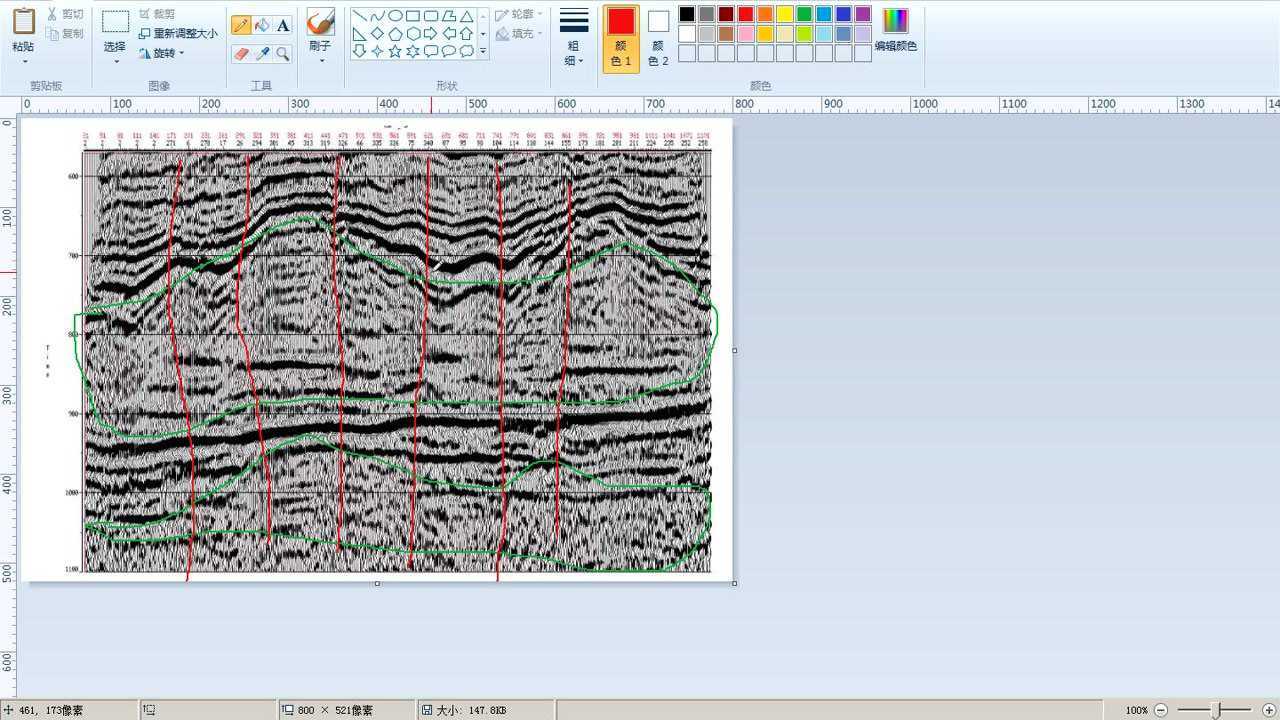
Task: Click the '100%' zoom level text
Action: coord(1137,710)
